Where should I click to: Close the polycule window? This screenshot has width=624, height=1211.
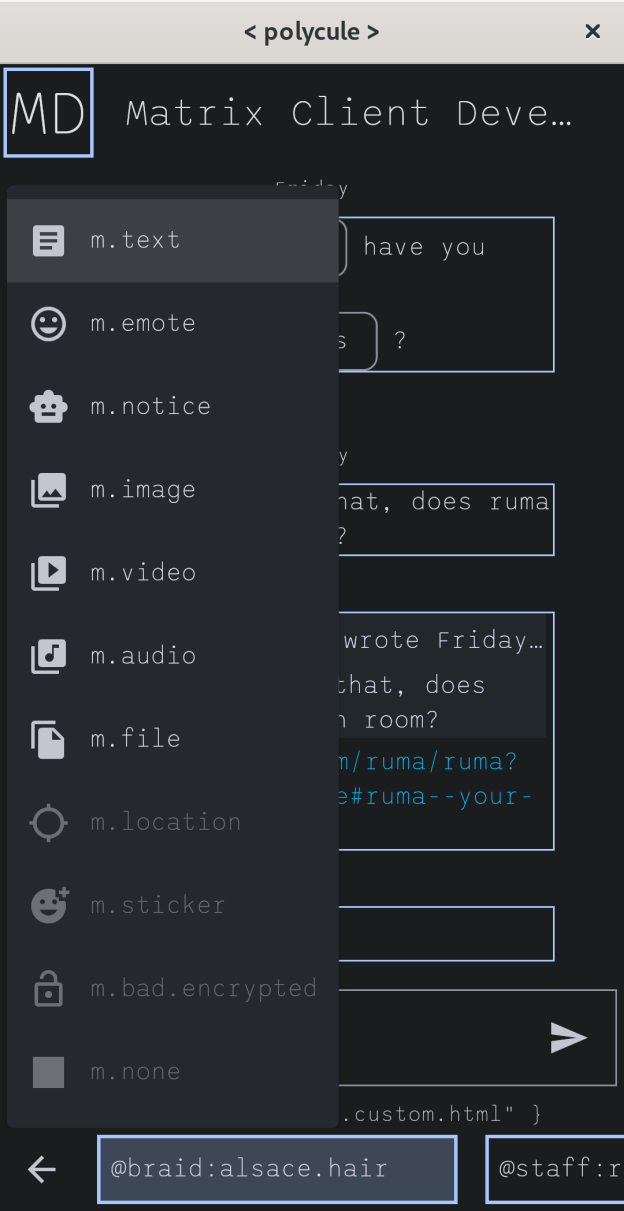[x=593, y=32]
